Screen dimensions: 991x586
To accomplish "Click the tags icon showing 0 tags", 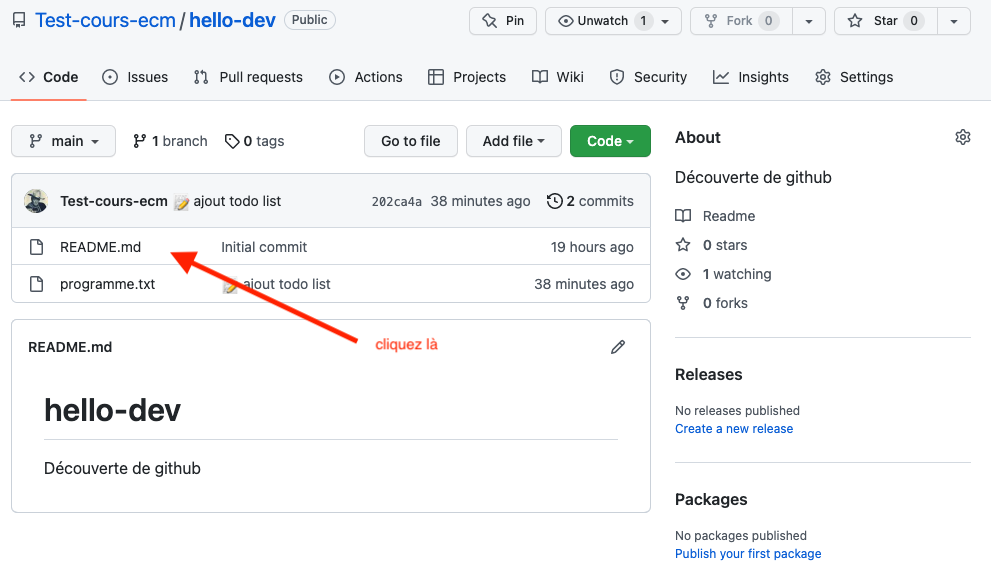I will point(232,141).
